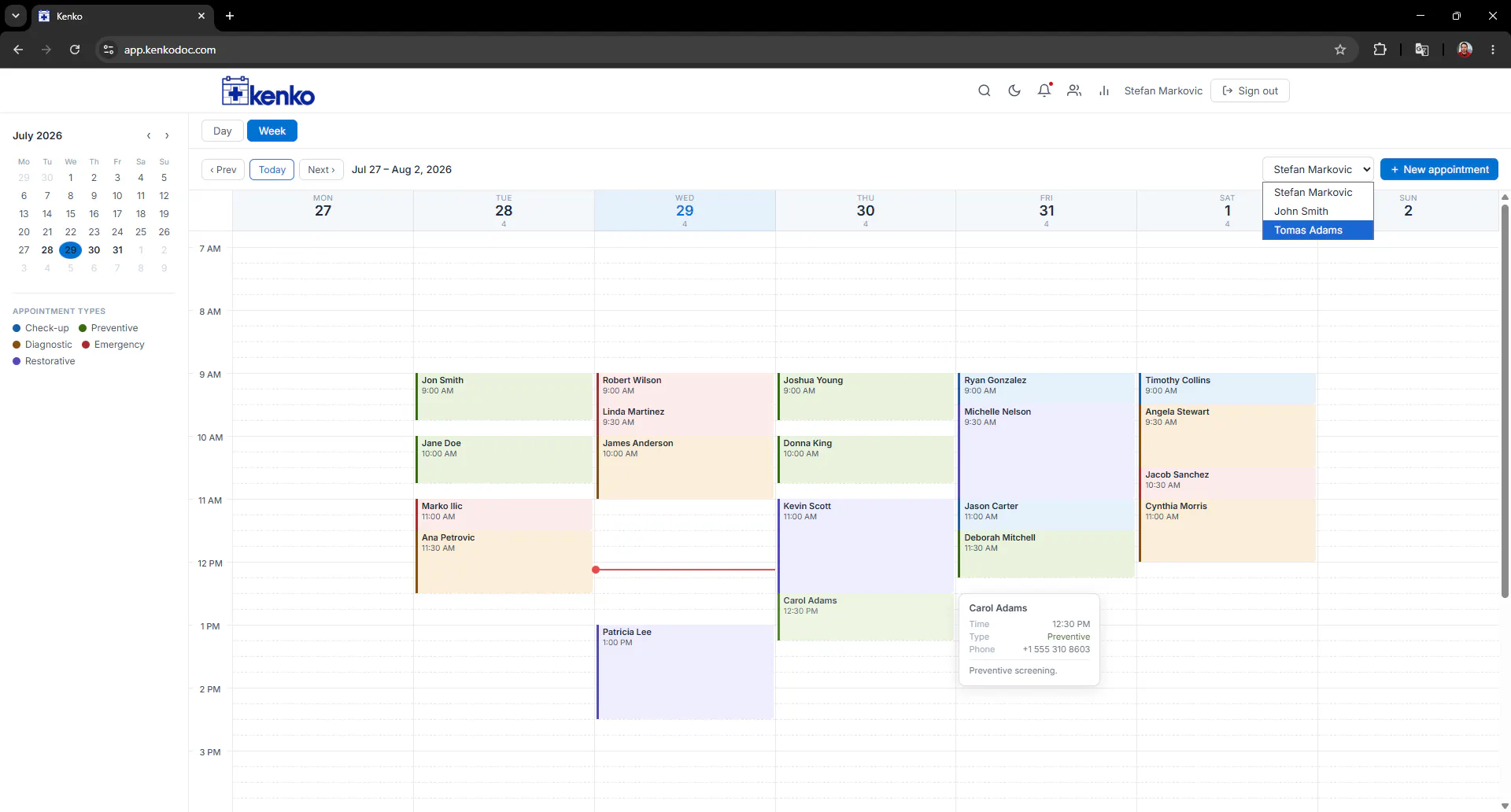Go to Prev week
The image size is (1511, 812).
pyautogui.click(x=224, y=169)
